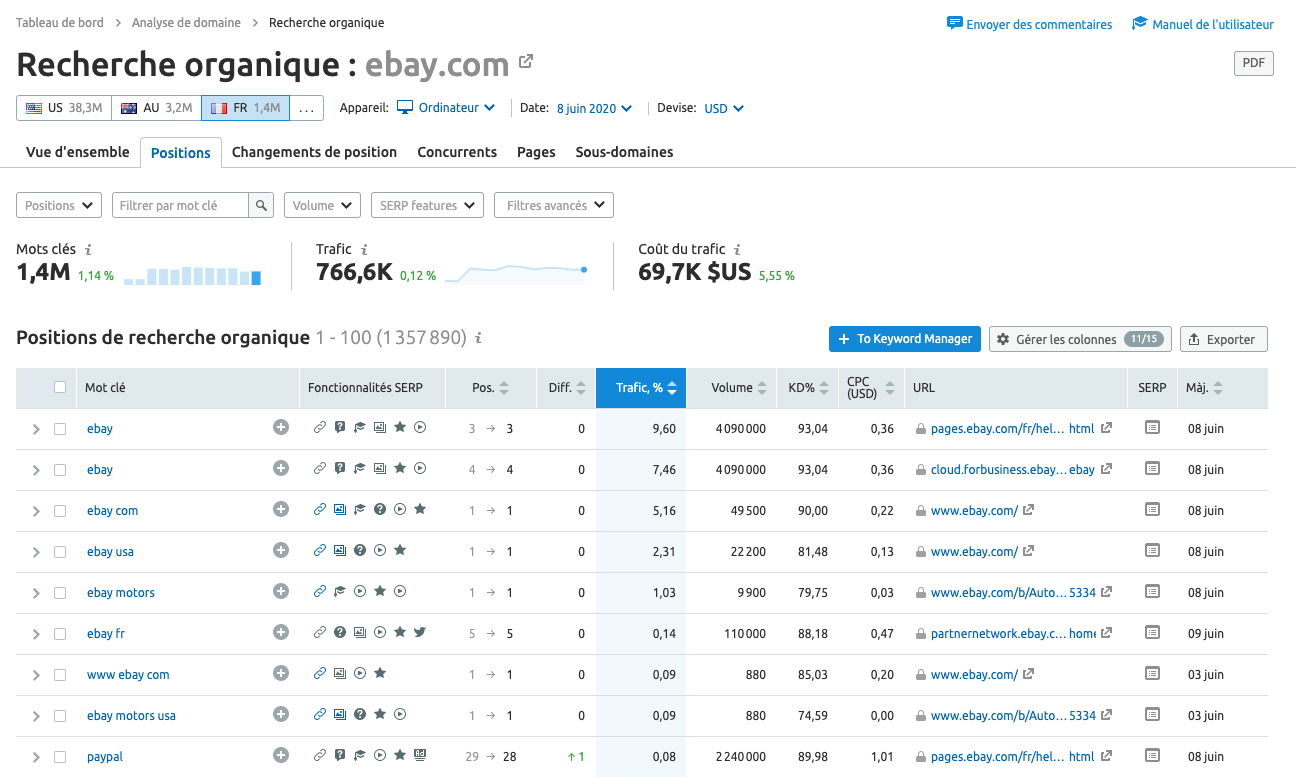Check the box for 'www ebay com' row

[60, 675]
